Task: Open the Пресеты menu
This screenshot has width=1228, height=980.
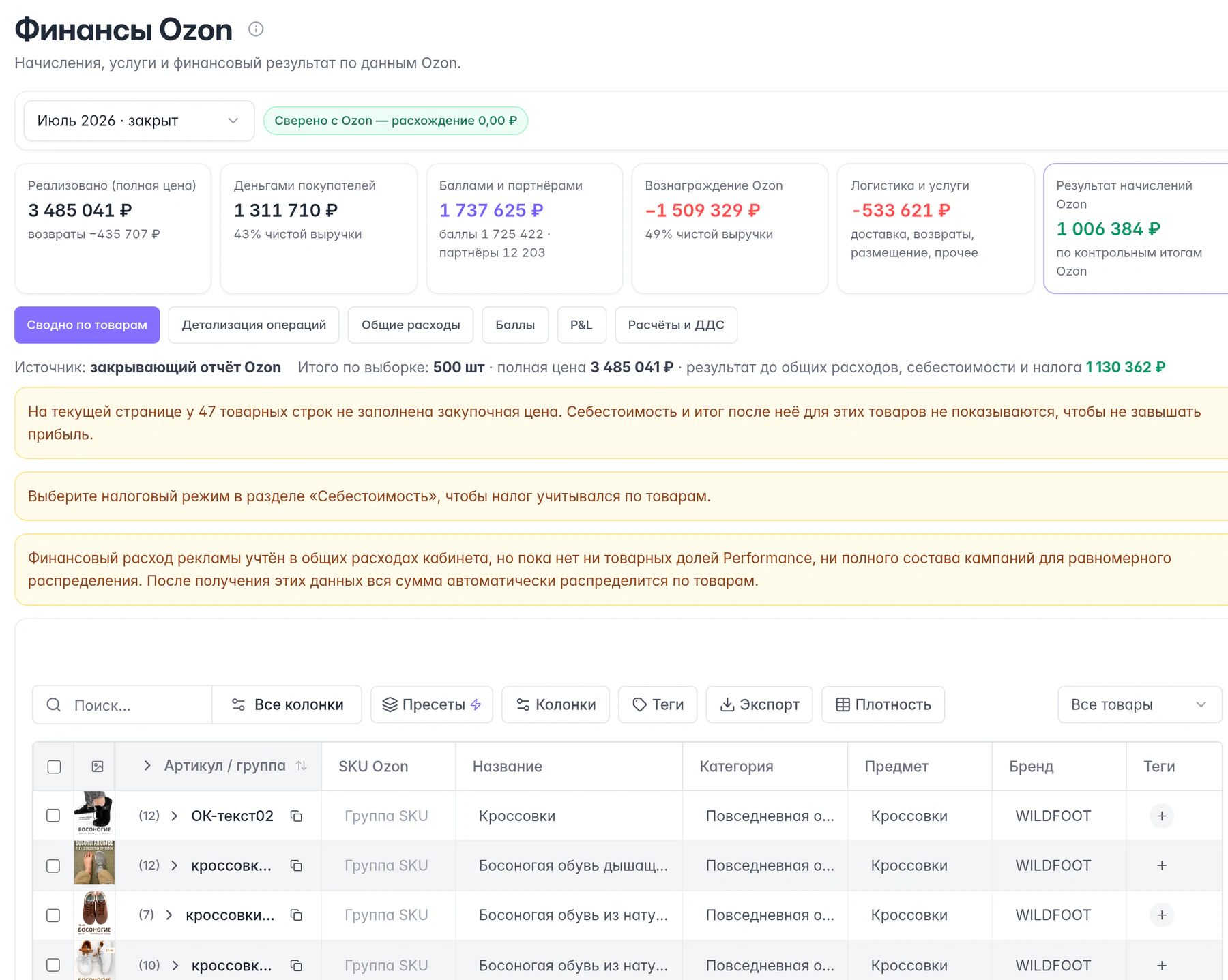Action: (432, 704)
